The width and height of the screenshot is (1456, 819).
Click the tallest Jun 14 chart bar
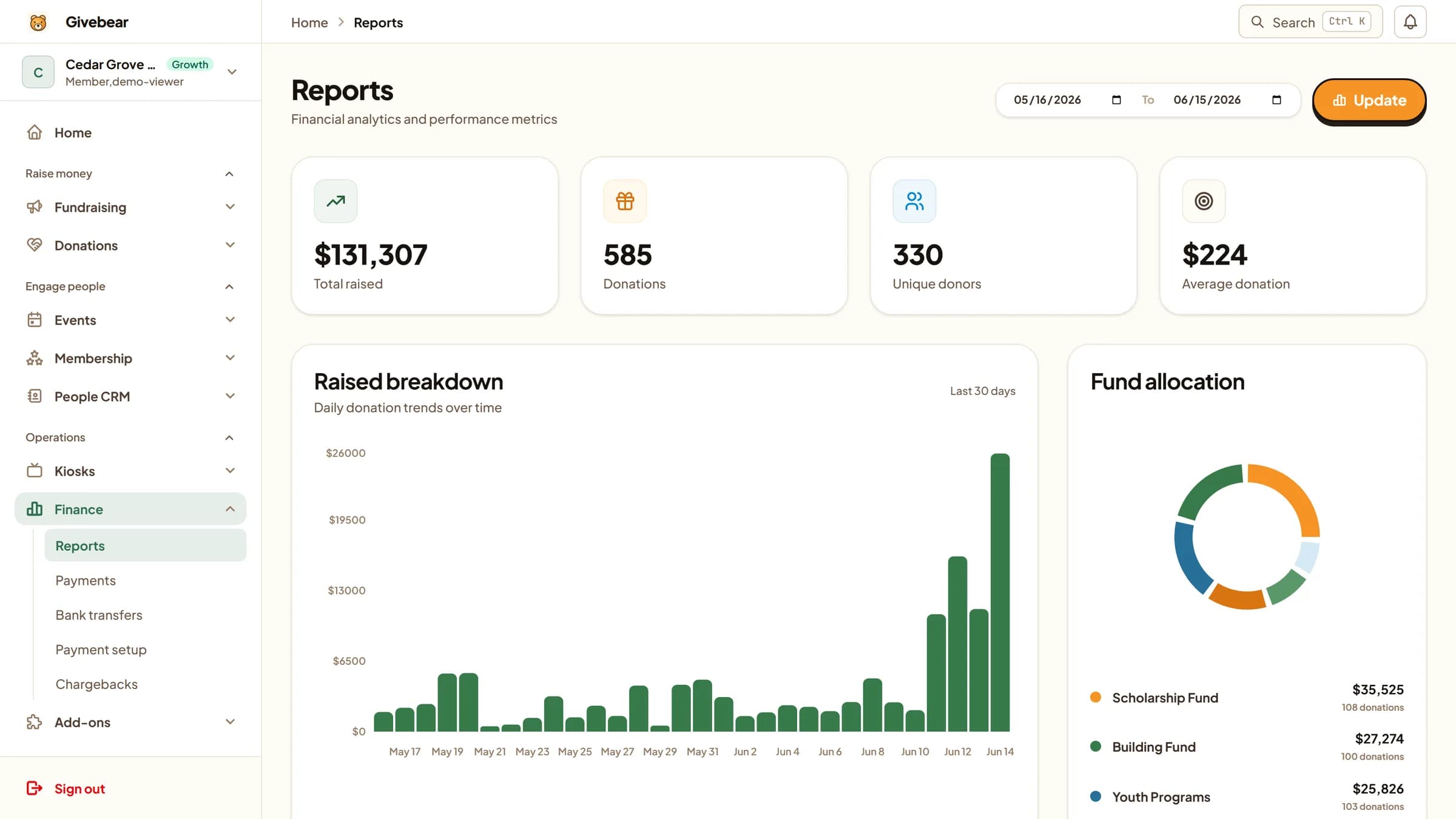(x=1000, y=592)
